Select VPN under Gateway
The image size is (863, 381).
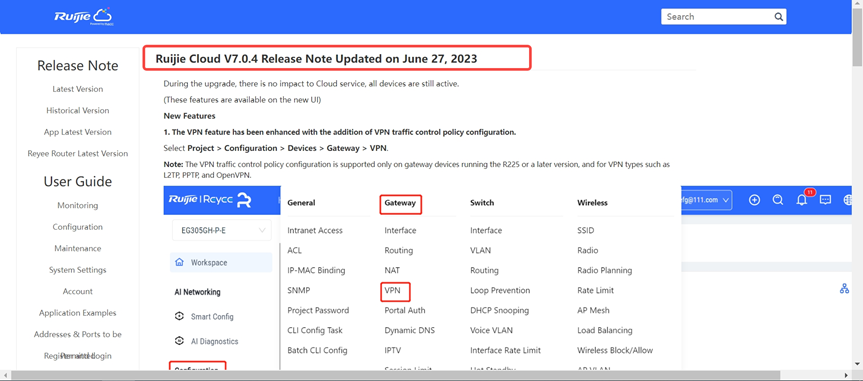392,290
